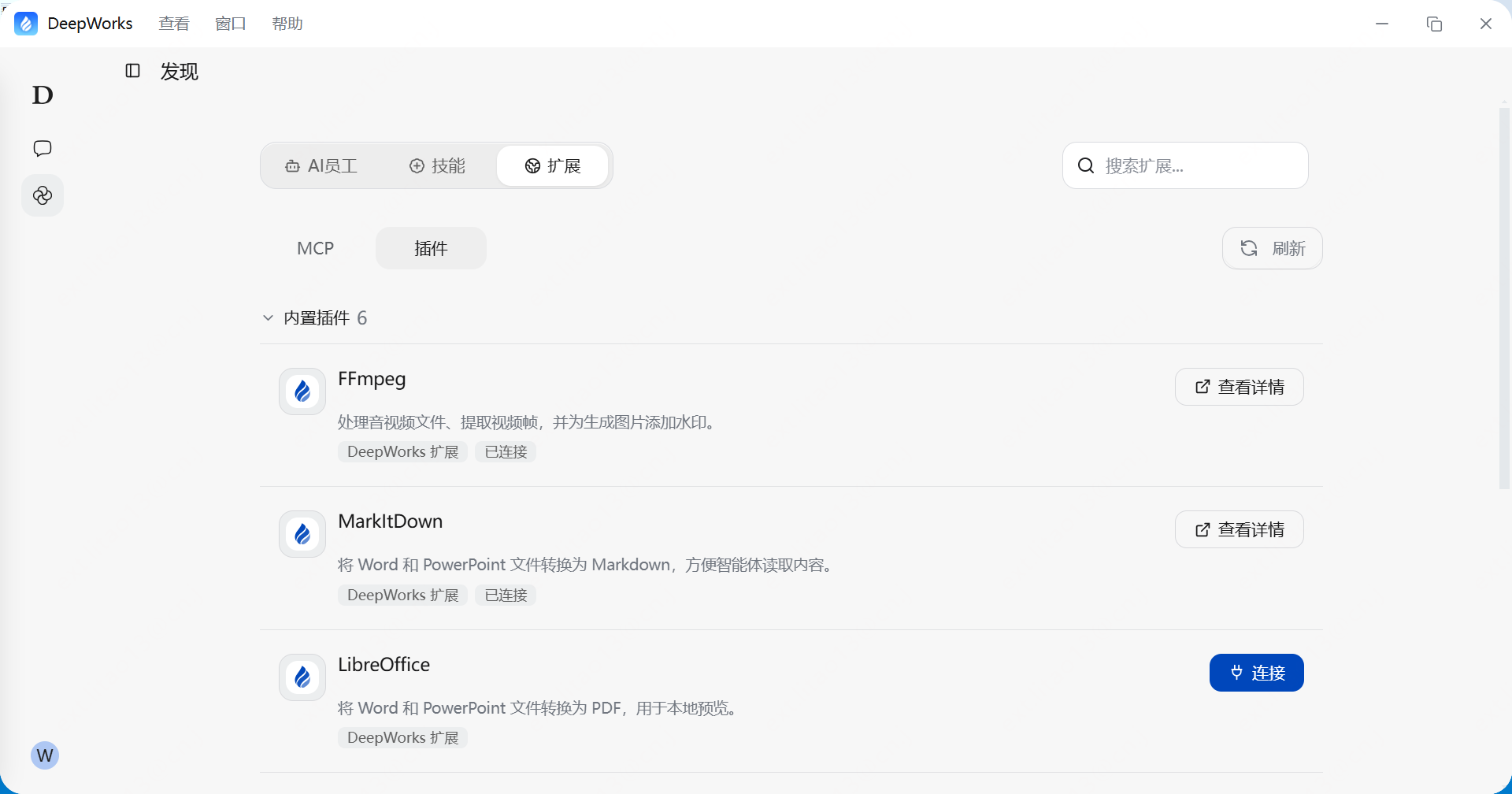Click the FFmpeg plugin title
The image size is (1512, 794).
click(372, 380)
